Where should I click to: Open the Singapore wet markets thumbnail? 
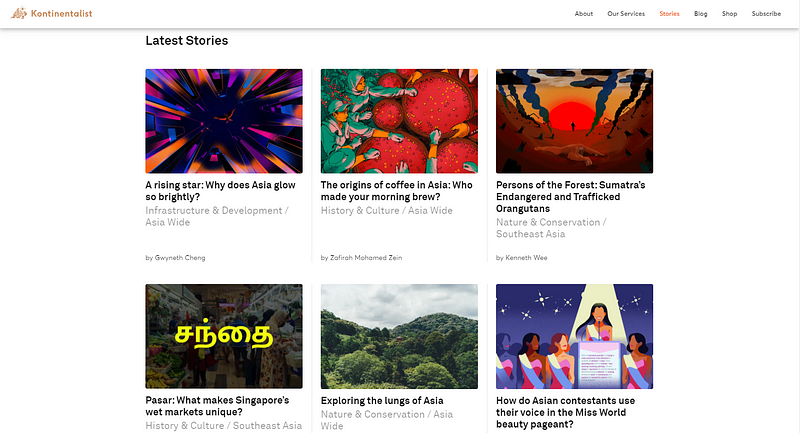224,337
